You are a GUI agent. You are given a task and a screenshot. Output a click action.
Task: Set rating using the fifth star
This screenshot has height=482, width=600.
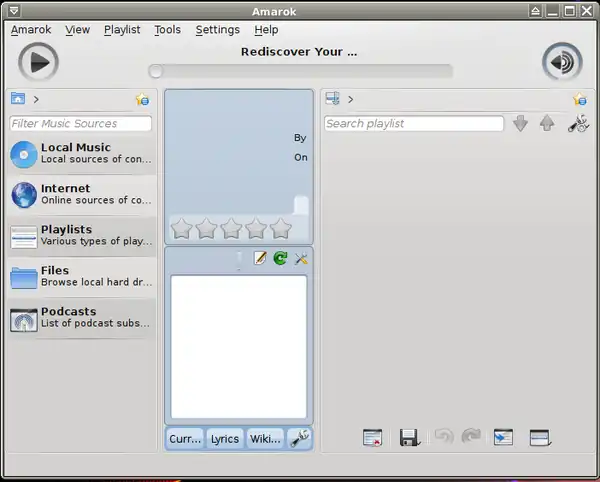(281, 229)
